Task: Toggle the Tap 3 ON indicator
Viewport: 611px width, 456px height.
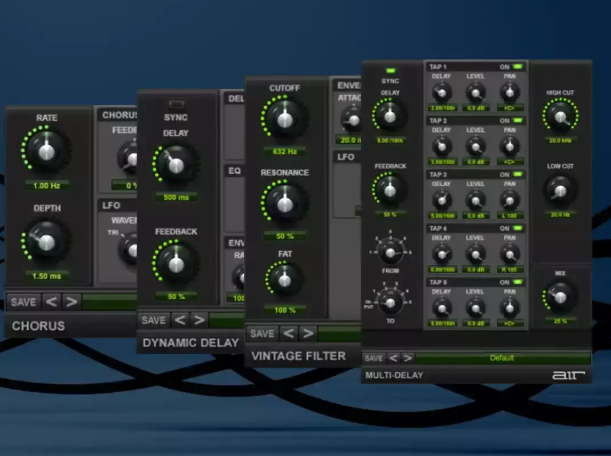Action: click(x=518, y=174)
